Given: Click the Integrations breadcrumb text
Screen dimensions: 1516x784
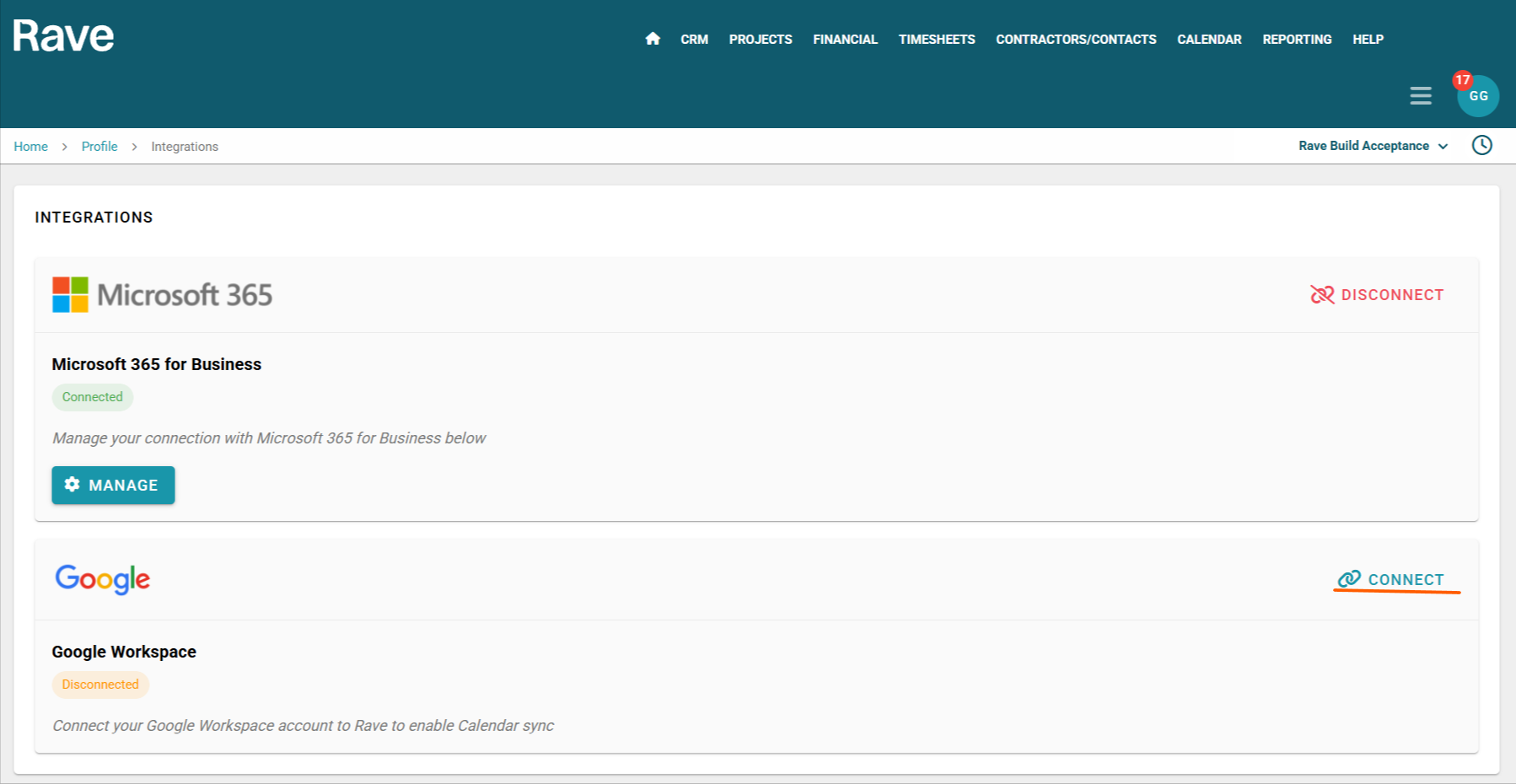Looking at the screenshot, I should click(185, 147).
